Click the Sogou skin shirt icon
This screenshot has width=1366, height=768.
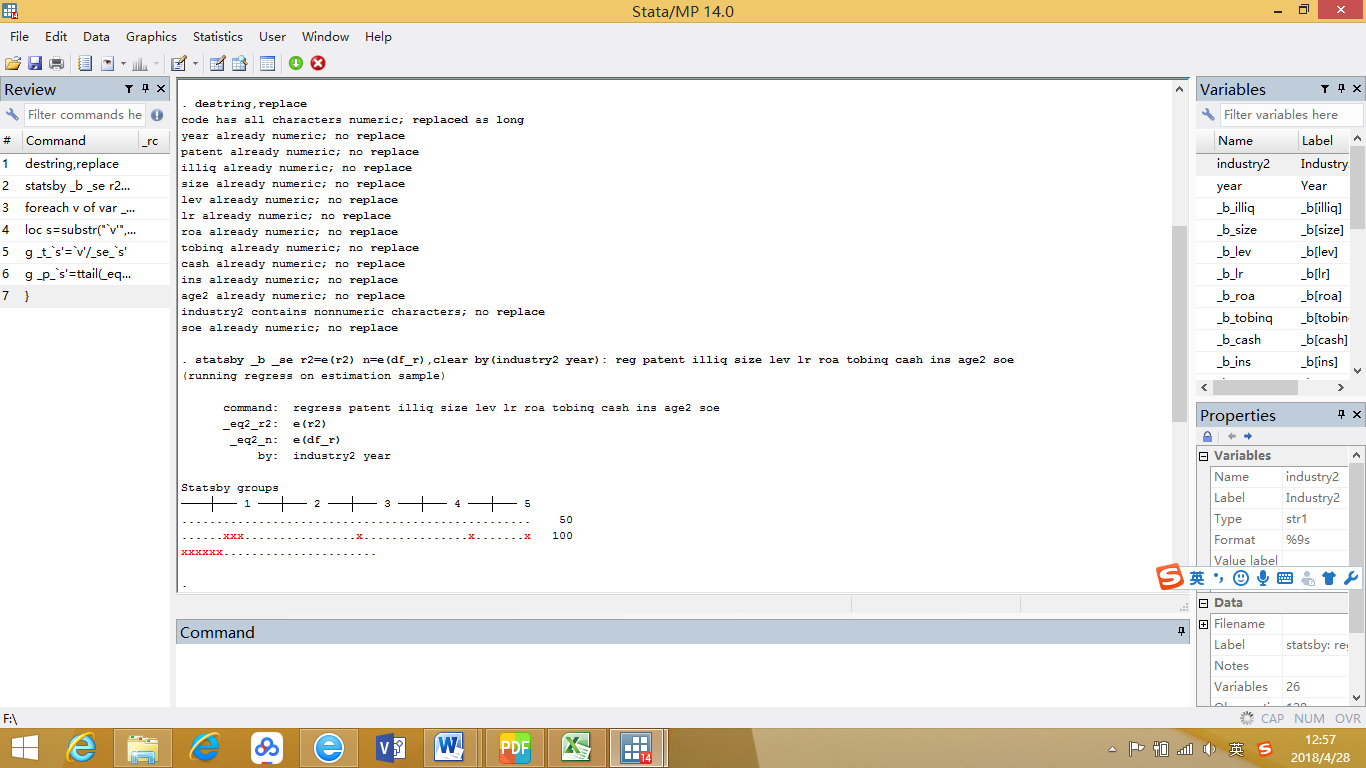pos(1329,578)
